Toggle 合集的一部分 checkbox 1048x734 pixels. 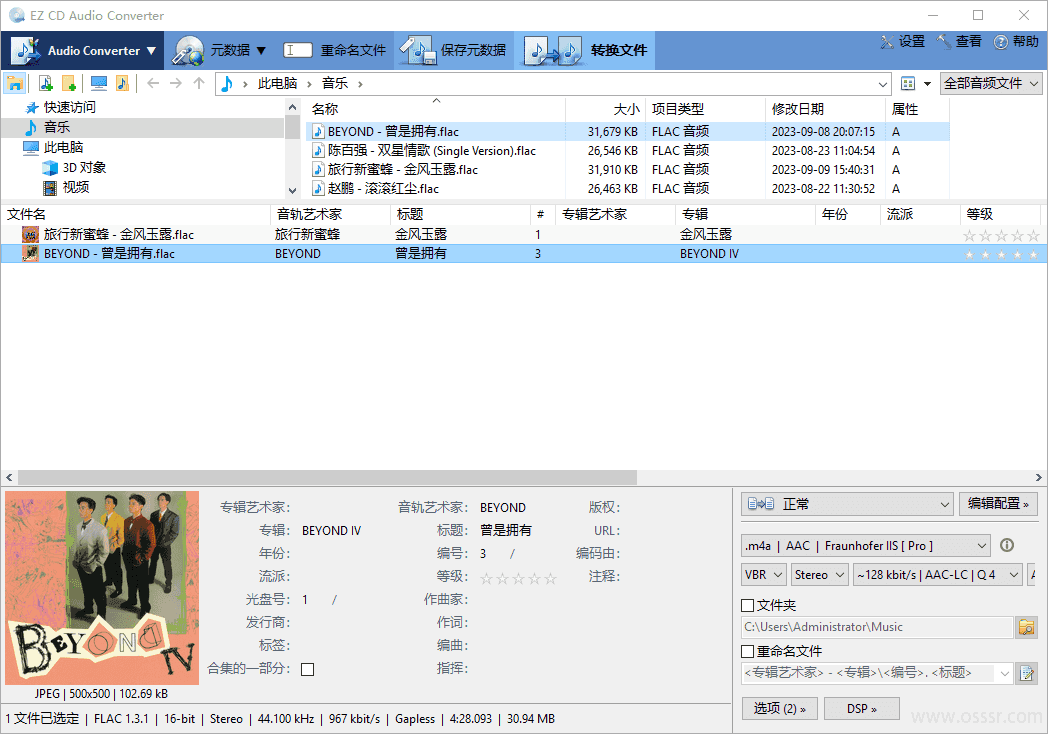(x=307, y=669)
